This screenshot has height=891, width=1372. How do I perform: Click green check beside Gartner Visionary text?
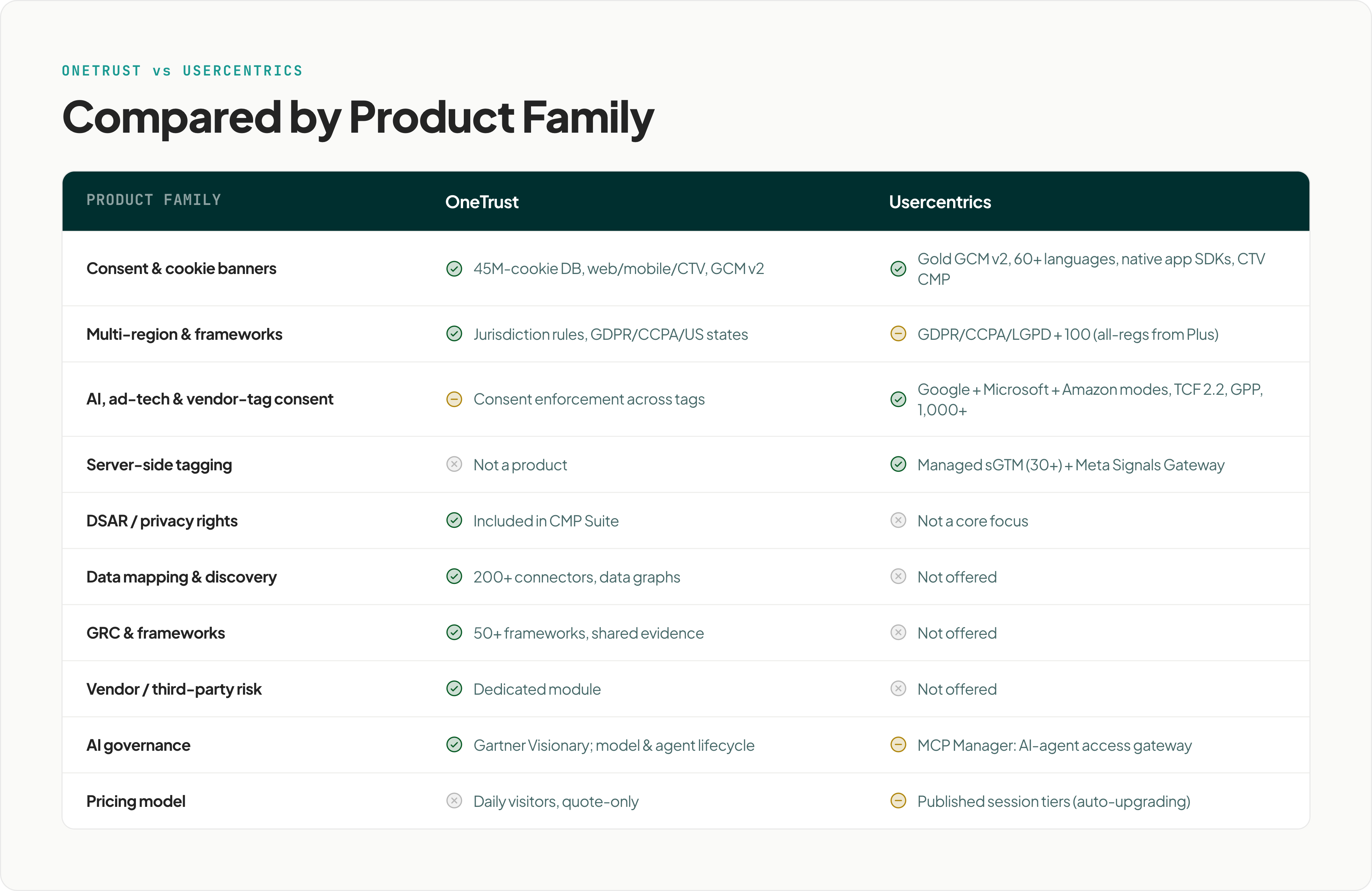(454, 745)
